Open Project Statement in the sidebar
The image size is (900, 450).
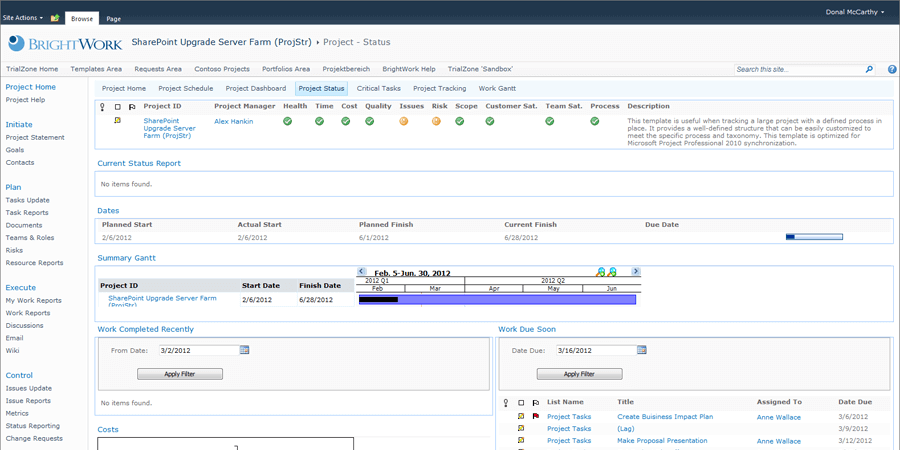35,138
